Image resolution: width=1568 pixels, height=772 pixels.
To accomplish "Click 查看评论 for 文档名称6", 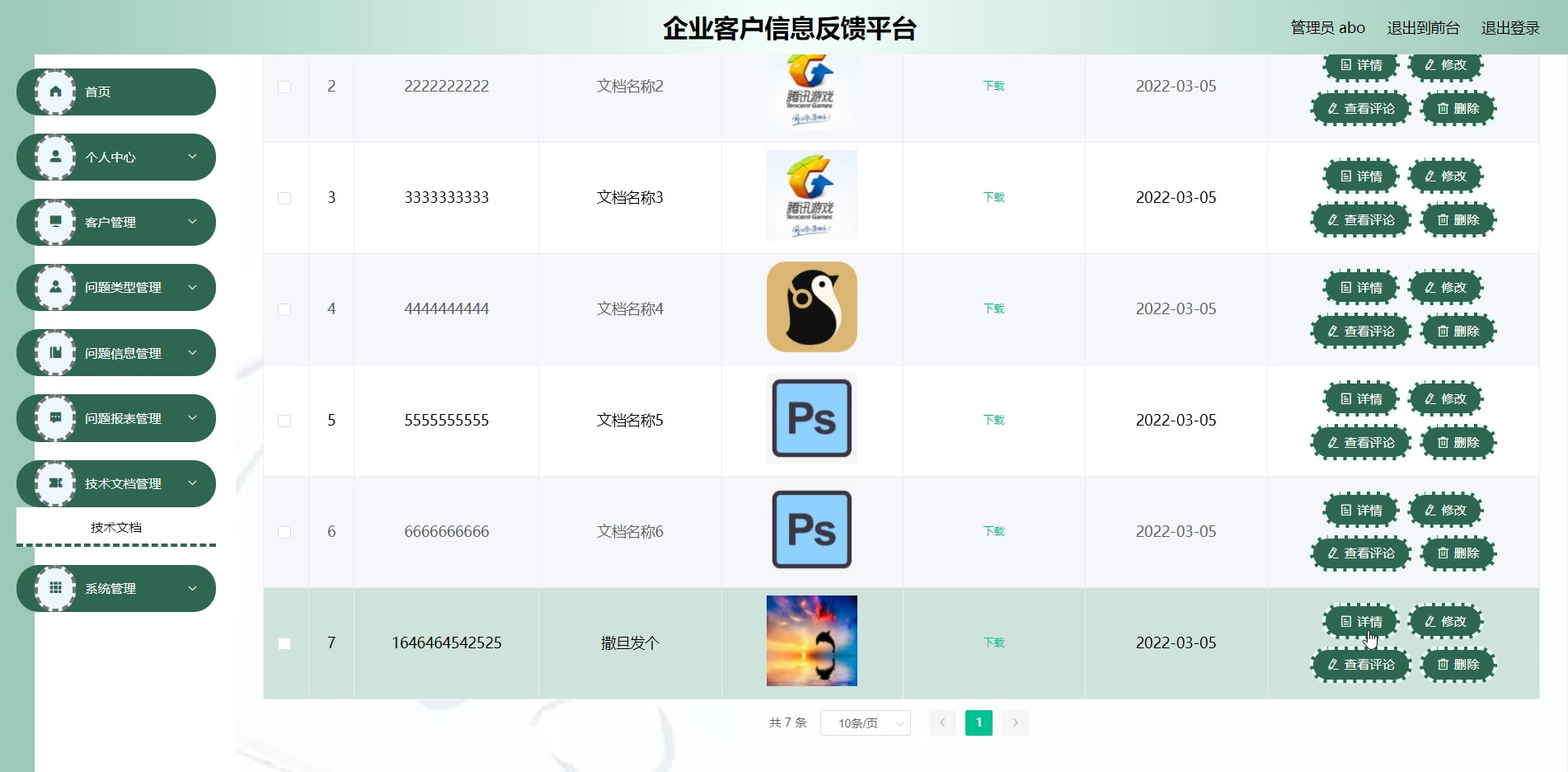I will pyautogui.click(x=1361, y=553).
